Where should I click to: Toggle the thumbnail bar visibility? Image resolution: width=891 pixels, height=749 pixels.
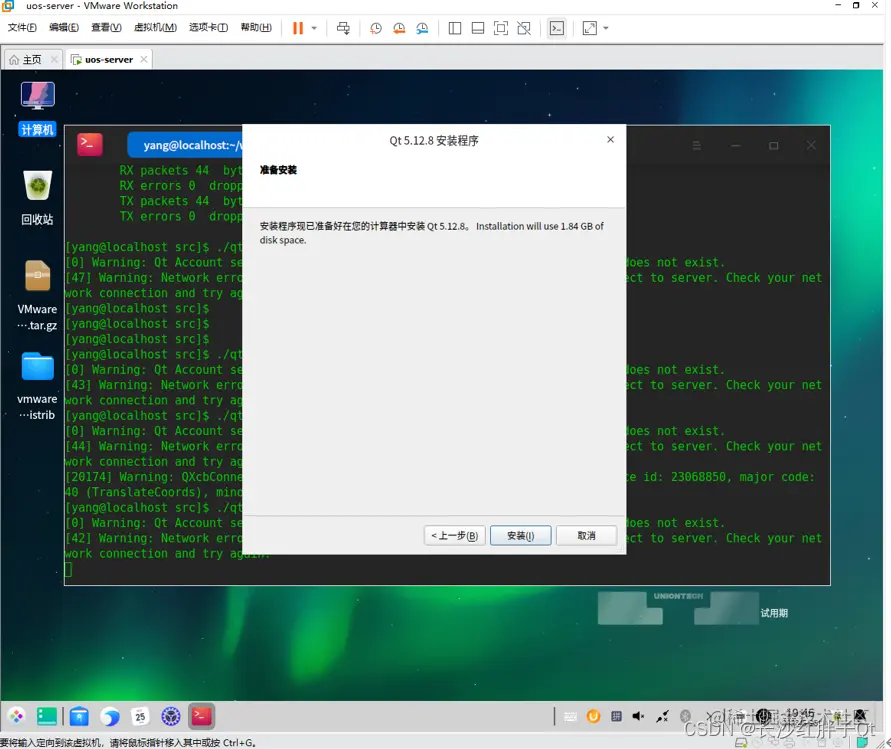tap(480, 27)
